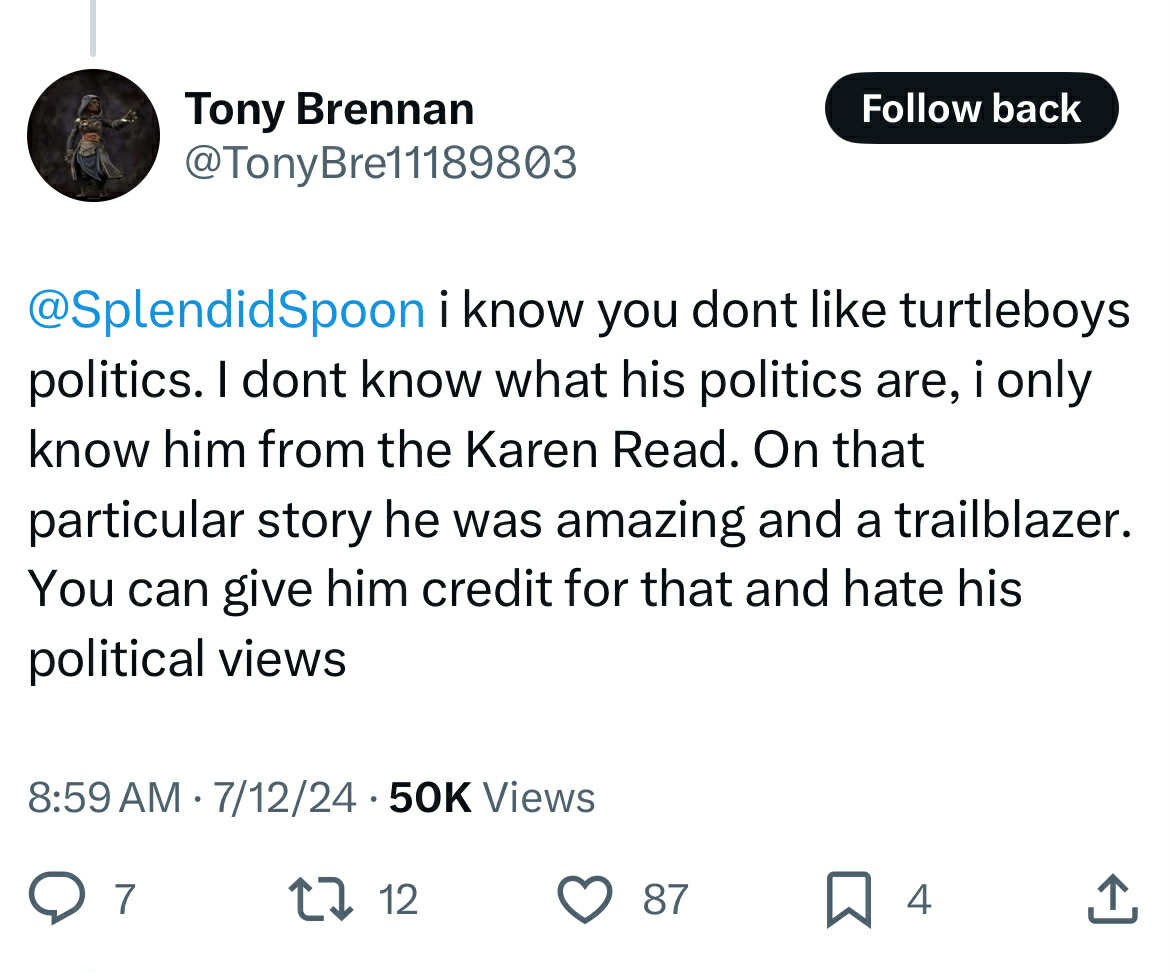Click the thread connector line above avatar

point(93,28)
